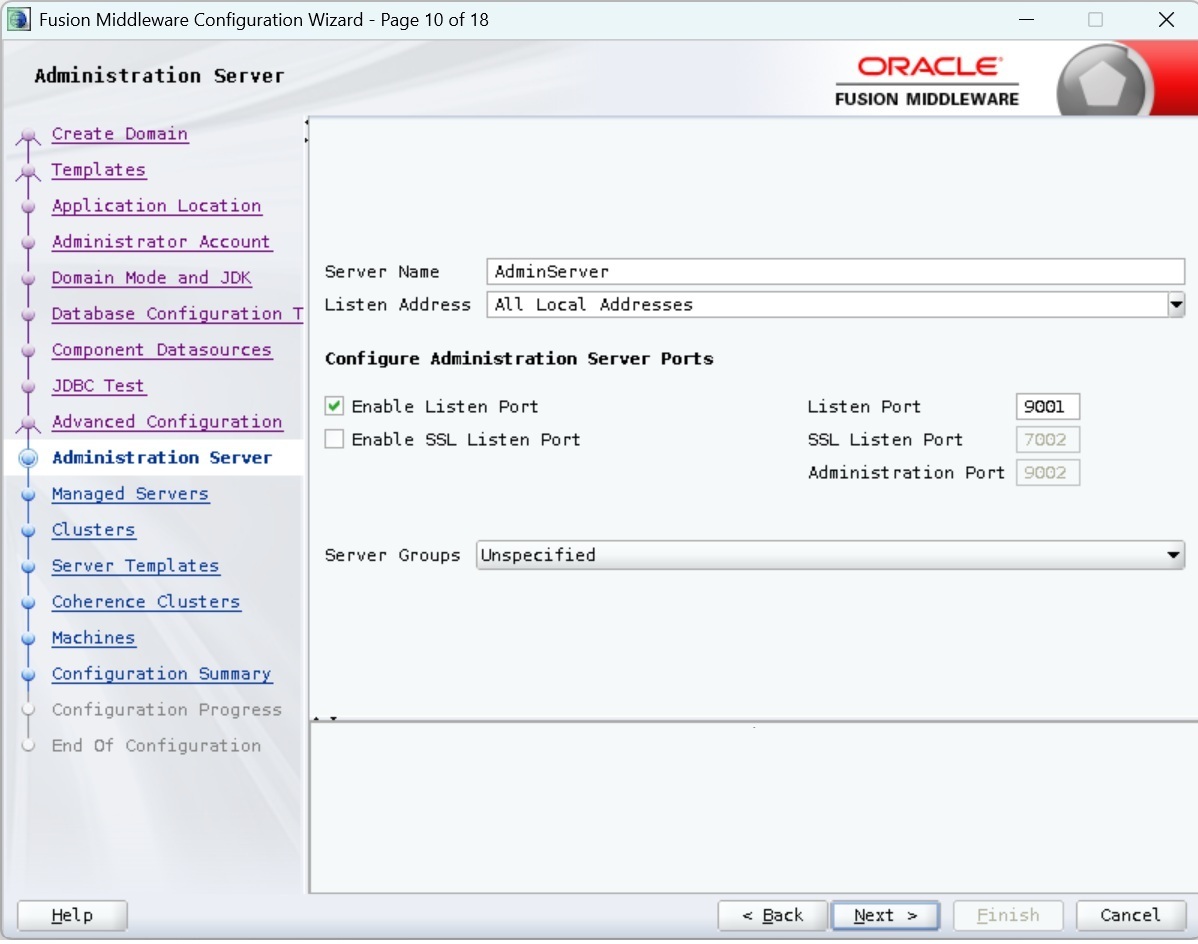
Task: Click the Domain Mode and JDK step bullet
Action: click(x=28, y=278)
